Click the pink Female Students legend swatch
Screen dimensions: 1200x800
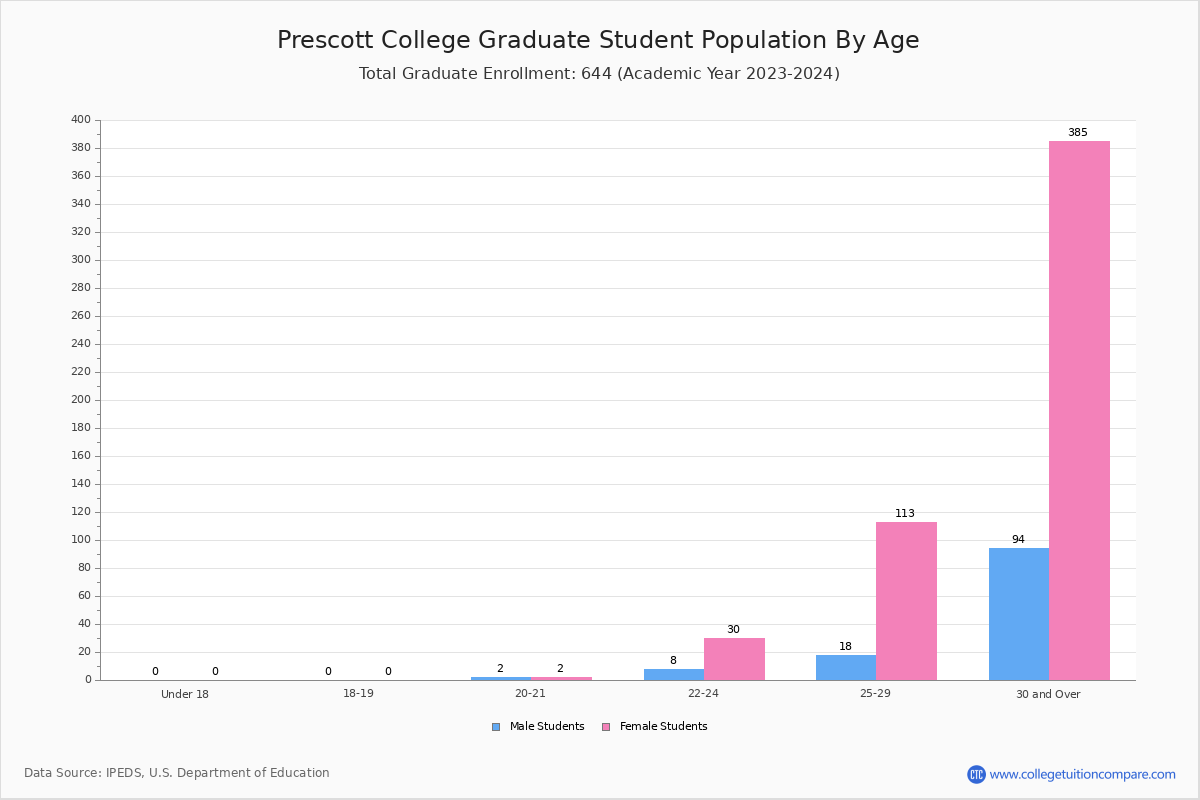coord(606,727)
